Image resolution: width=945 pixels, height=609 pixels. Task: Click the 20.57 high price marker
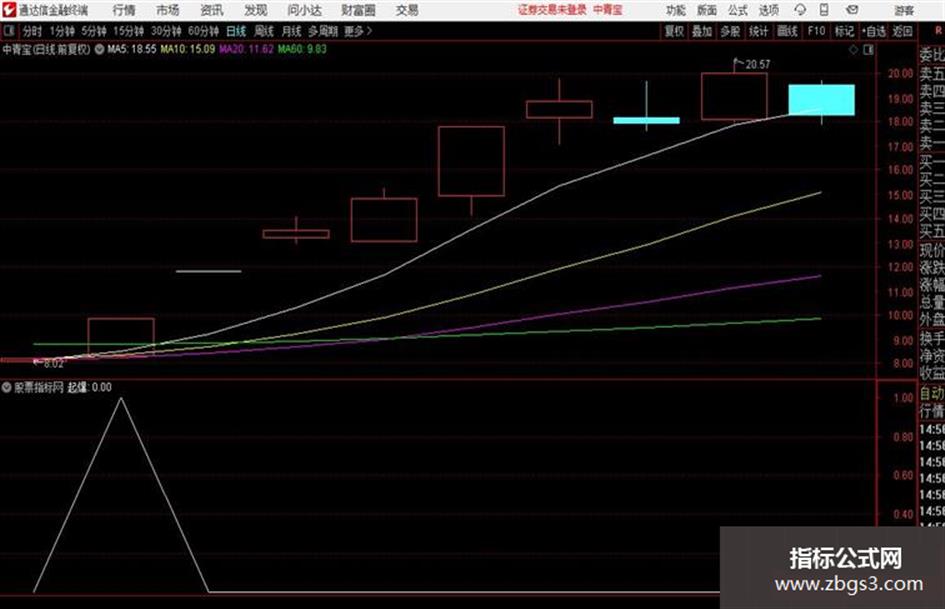point(758,64)
